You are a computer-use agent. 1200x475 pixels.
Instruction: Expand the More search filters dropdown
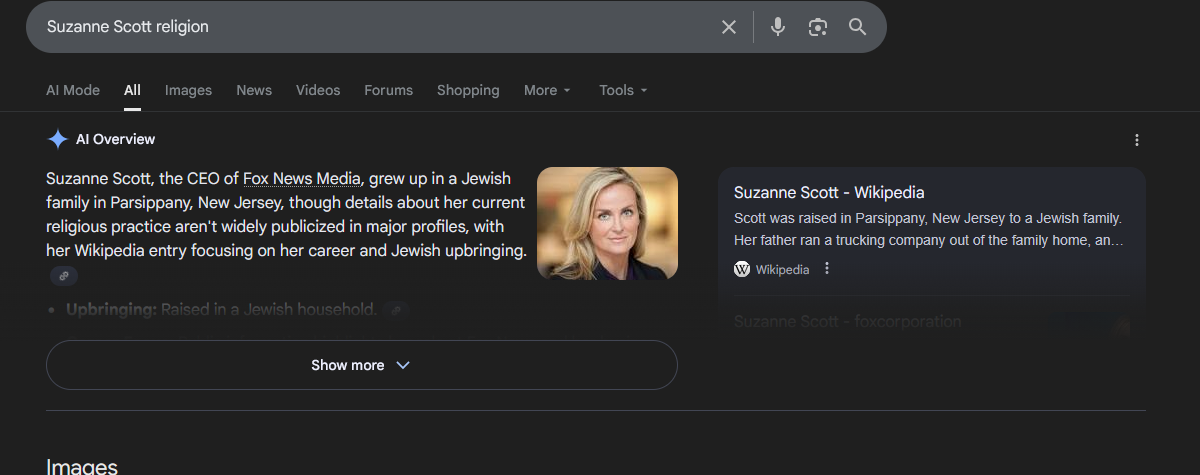point(547,90)
